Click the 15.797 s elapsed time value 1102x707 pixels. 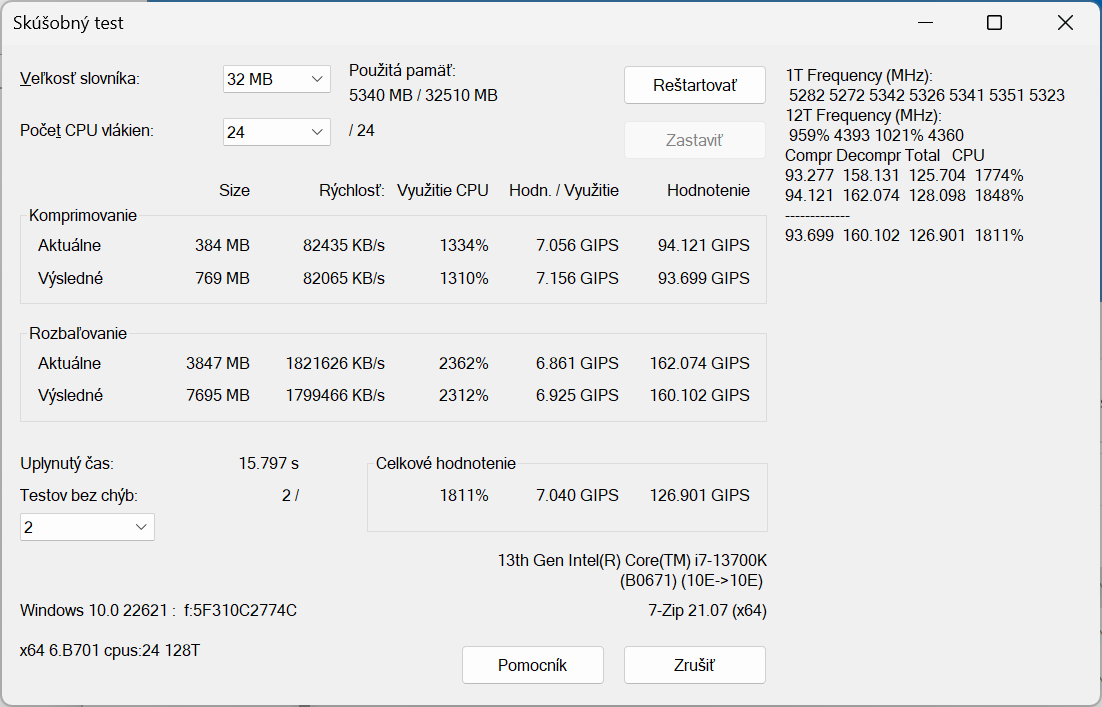point(268,463)
